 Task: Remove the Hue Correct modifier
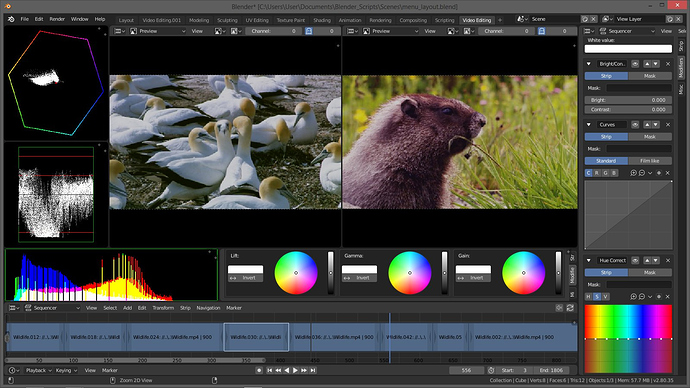point(668,260)
